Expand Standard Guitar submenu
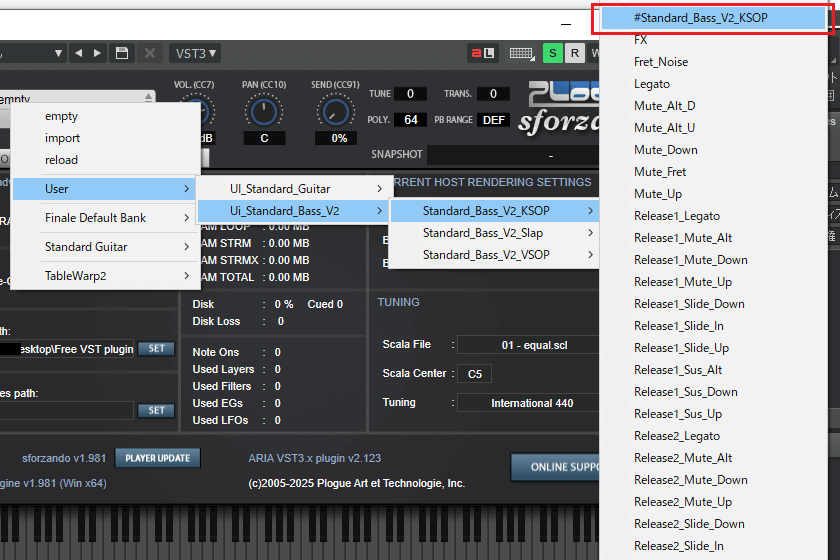 [x=104, y=247]
